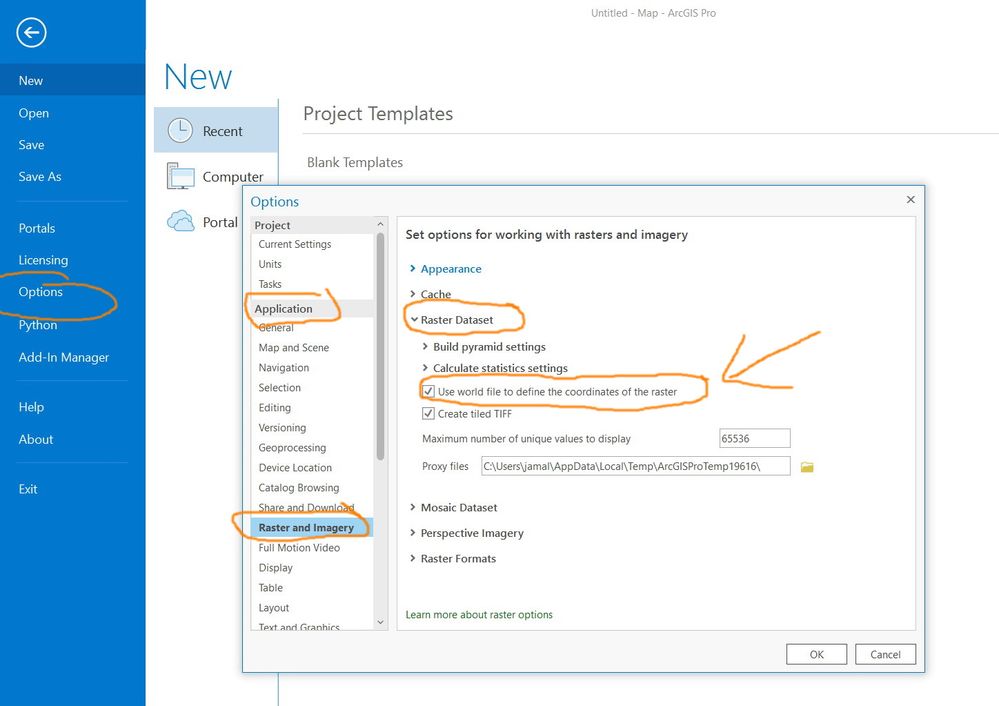This screenshot has height=706, width=999.
Task: Uncheck Create tiled TIFF option
Action: pyautogui.click(x=429, y=414)
